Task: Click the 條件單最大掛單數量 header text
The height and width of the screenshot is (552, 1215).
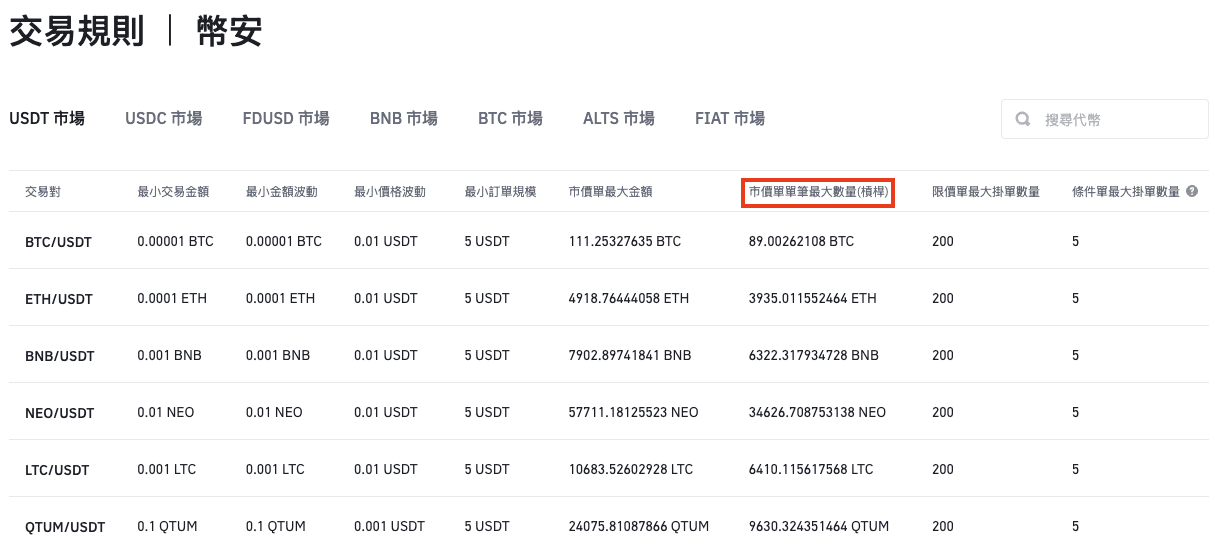Action: point(1126,191)
